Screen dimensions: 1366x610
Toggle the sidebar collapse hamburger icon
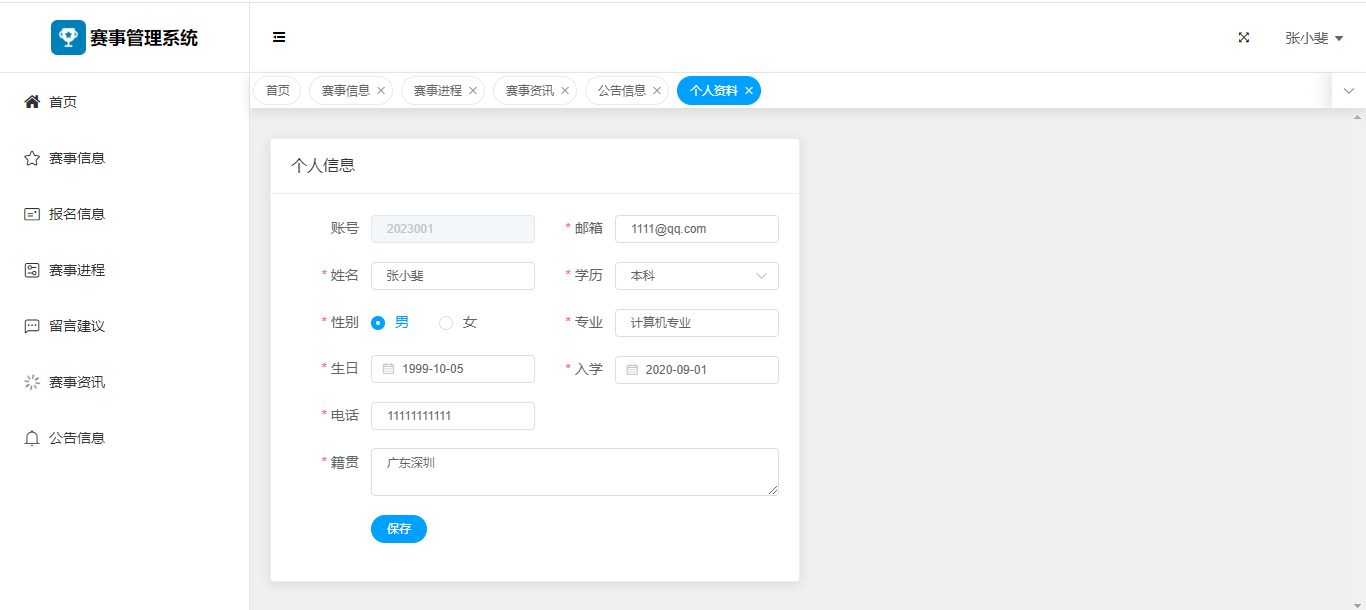pyautogui.click(x=279, y=38)
